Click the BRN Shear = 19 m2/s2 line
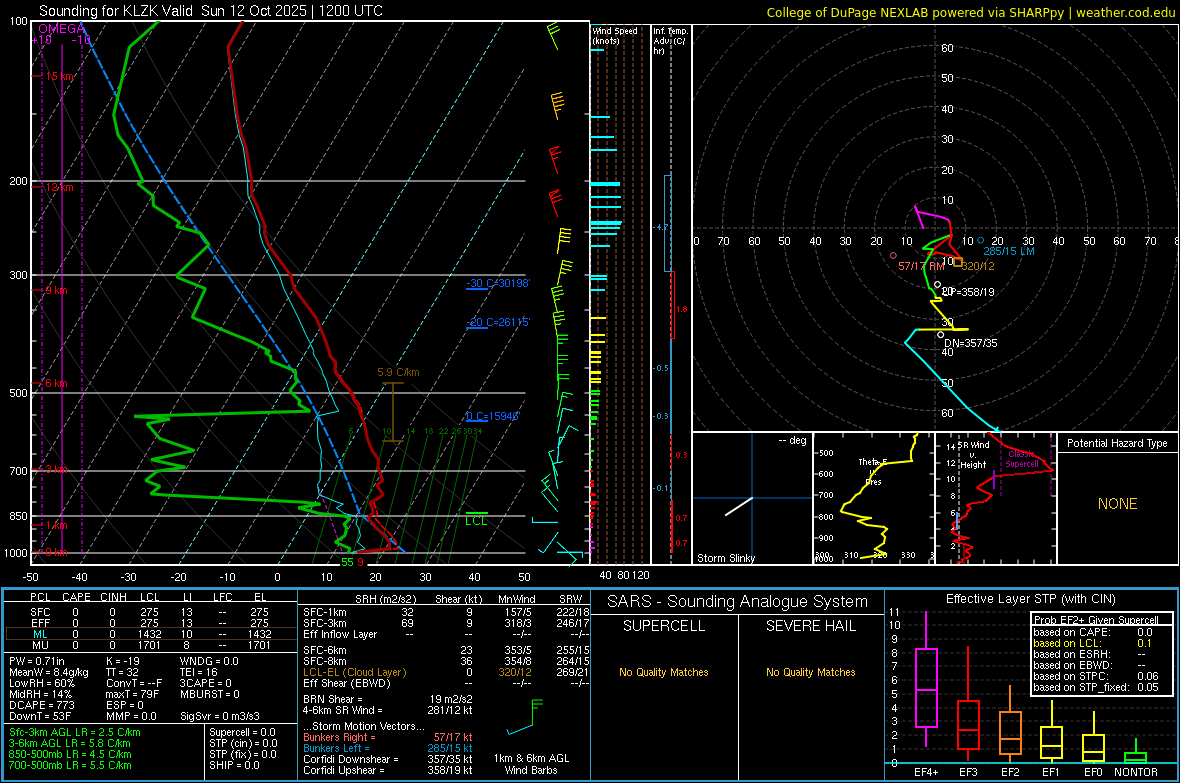The image size is (1180, 783). [x=388, y=699]
